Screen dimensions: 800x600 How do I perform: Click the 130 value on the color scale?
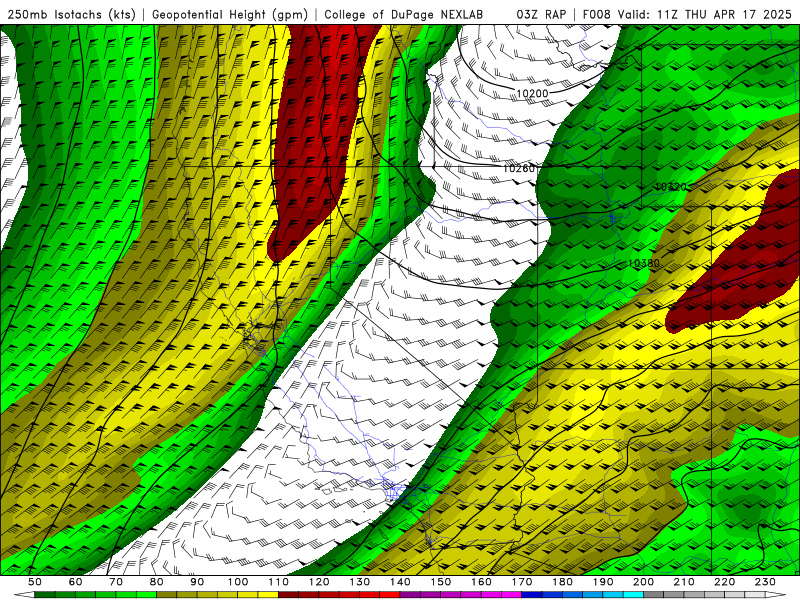click(x=360, y=582)
